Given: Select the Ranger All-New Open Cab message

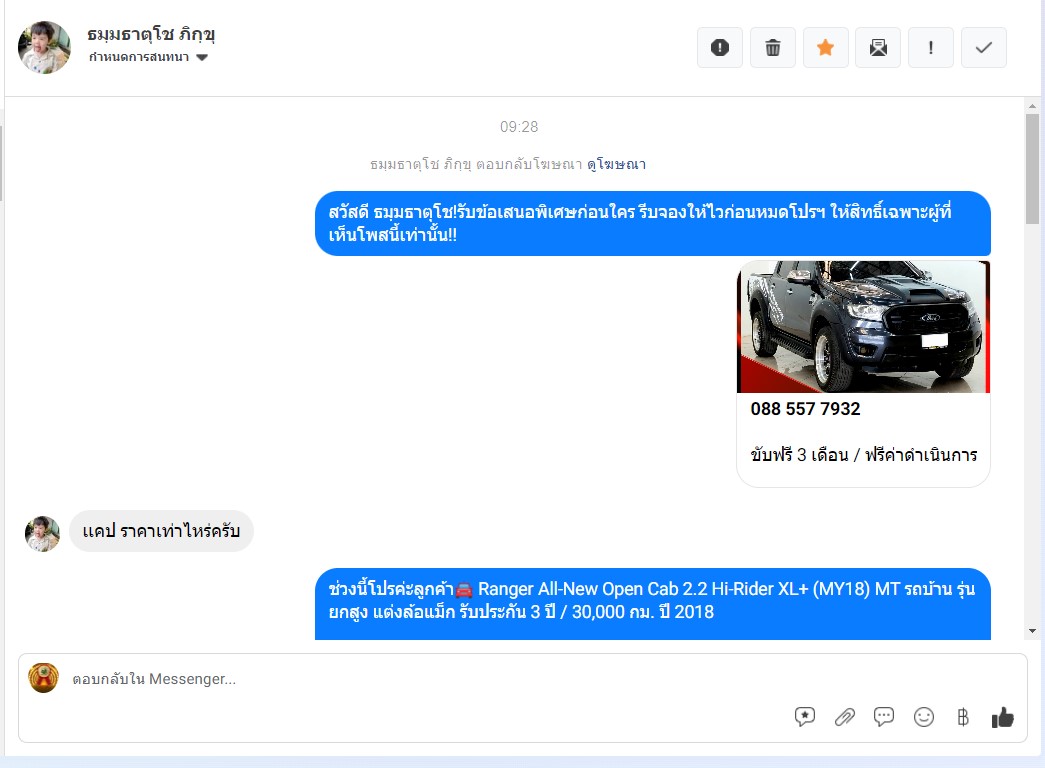Looking at the screenshot, I should pyautogui.click(x=652, y=603).
